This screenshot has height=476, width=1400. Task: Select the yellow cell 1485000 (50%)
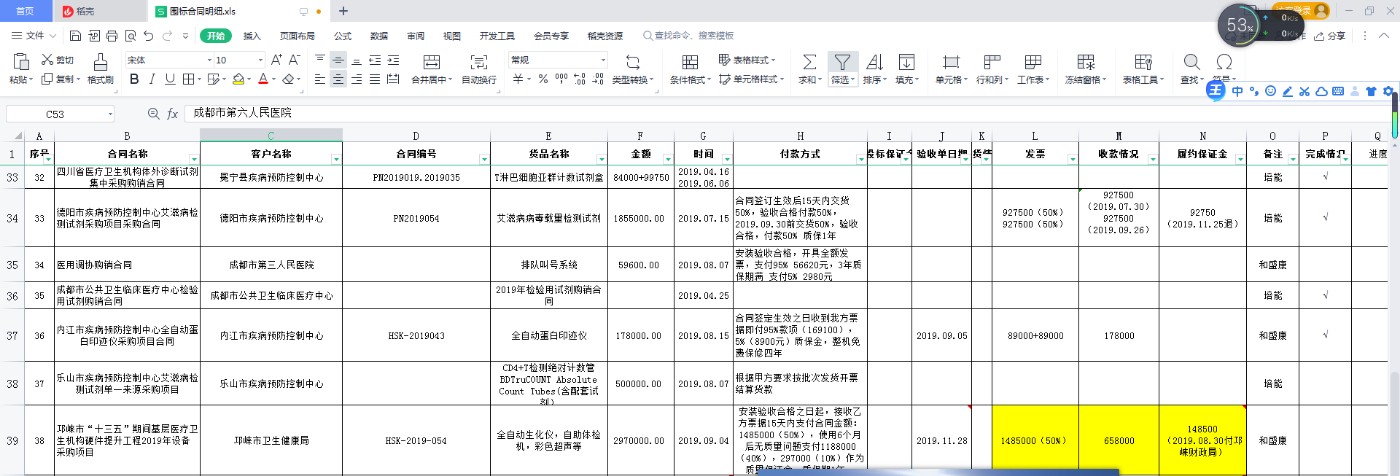pyautogui.click(x=1036, y=439)
